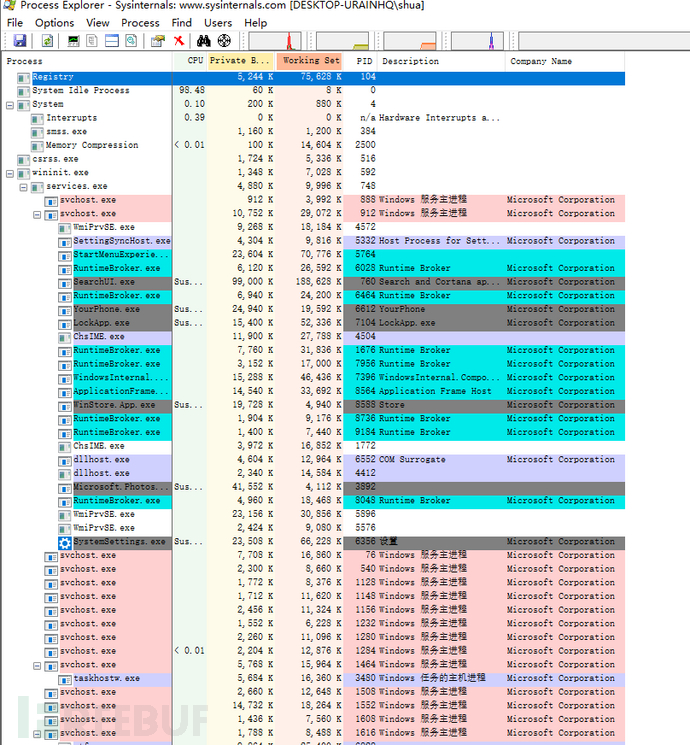Open the System Information graph icon
The image size is (690, 745).
[x=74, y=40]
